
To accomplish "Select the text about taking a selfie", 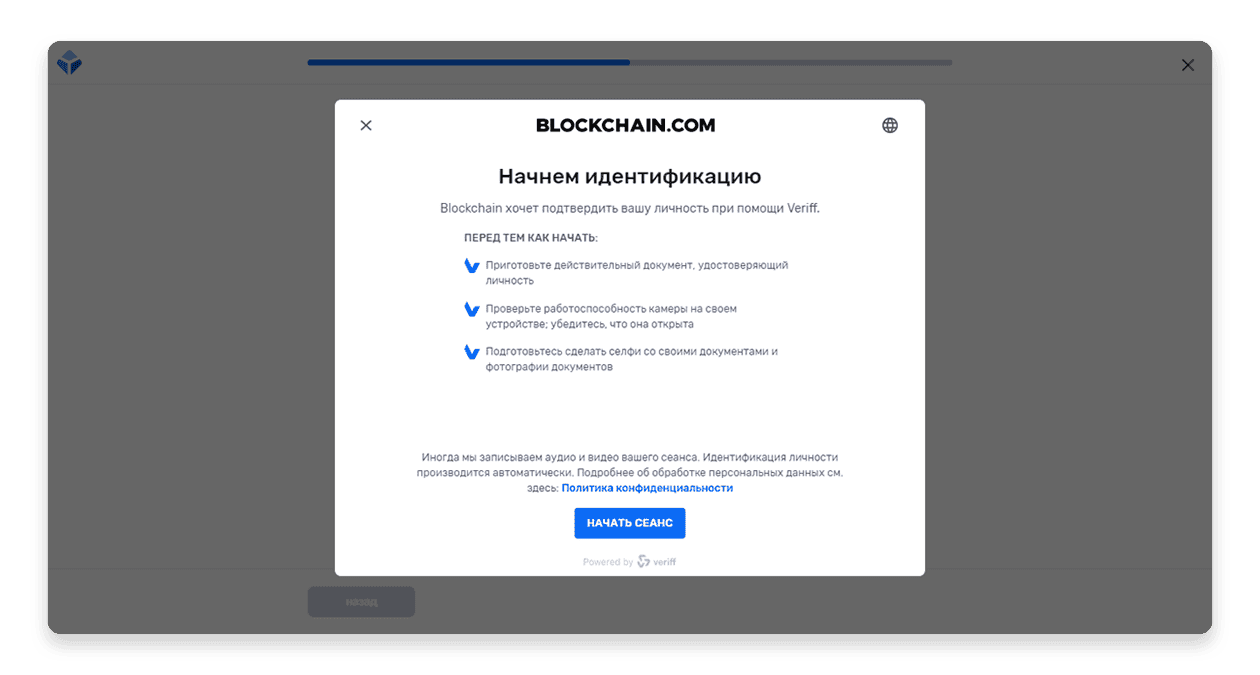I will pos(632,359).
